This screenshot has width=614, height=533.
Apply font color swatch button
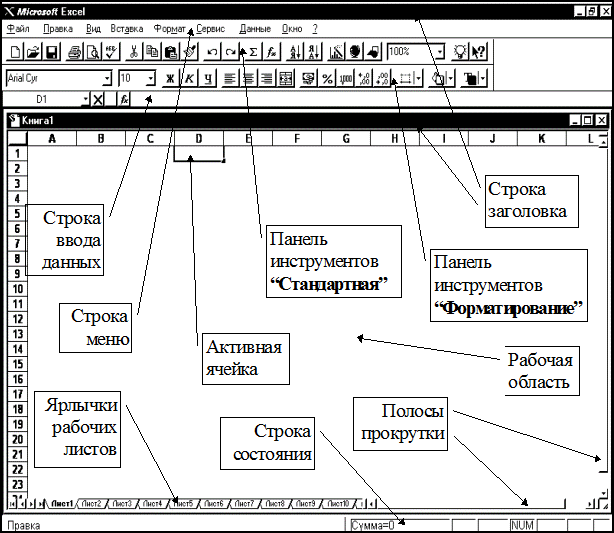coord(470,78)
